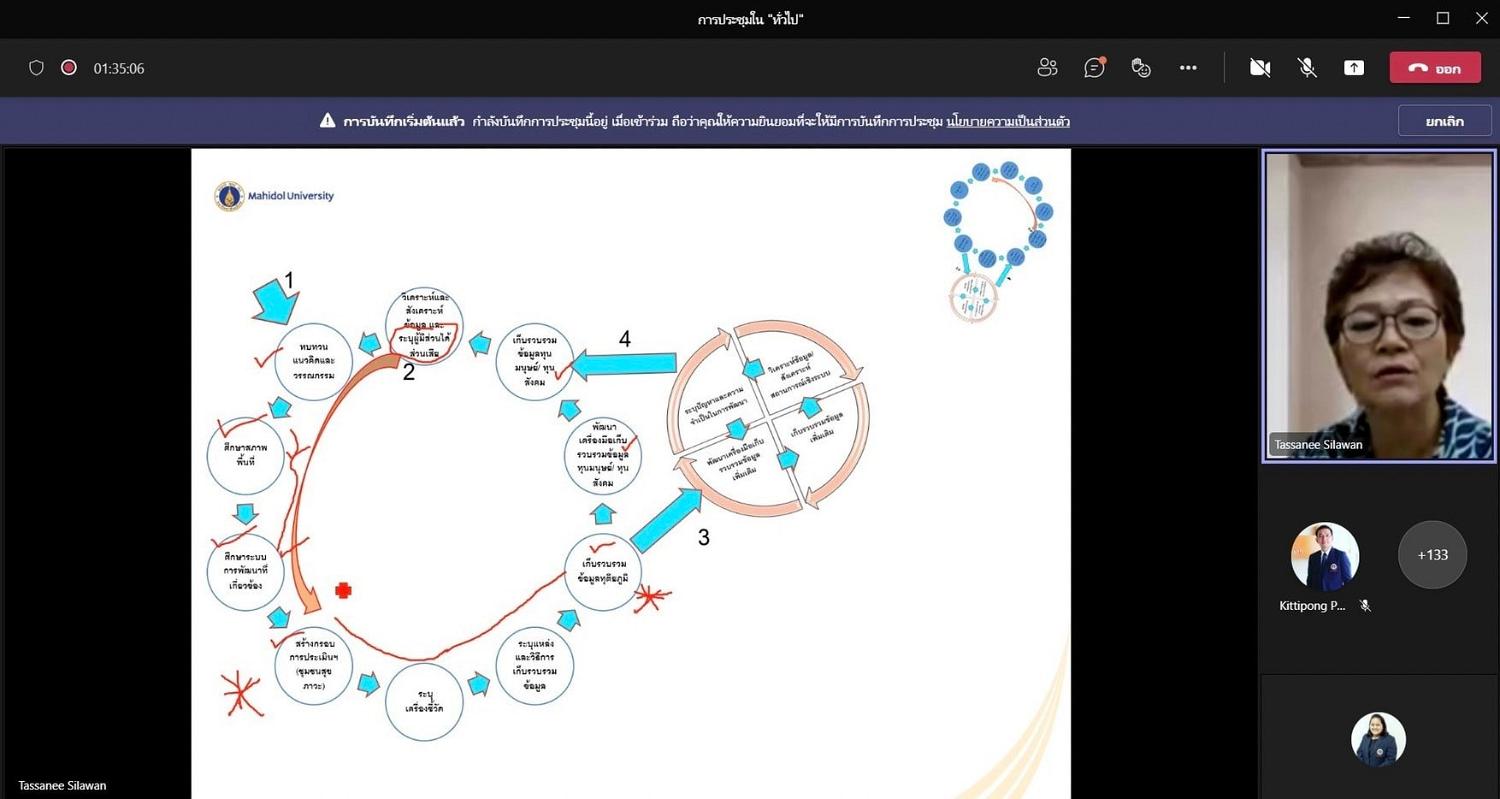The height and width of the screenshot is (799, 1500).
Task: Dismiss the recording banner with ยกเลิก
Action: 1445,122
